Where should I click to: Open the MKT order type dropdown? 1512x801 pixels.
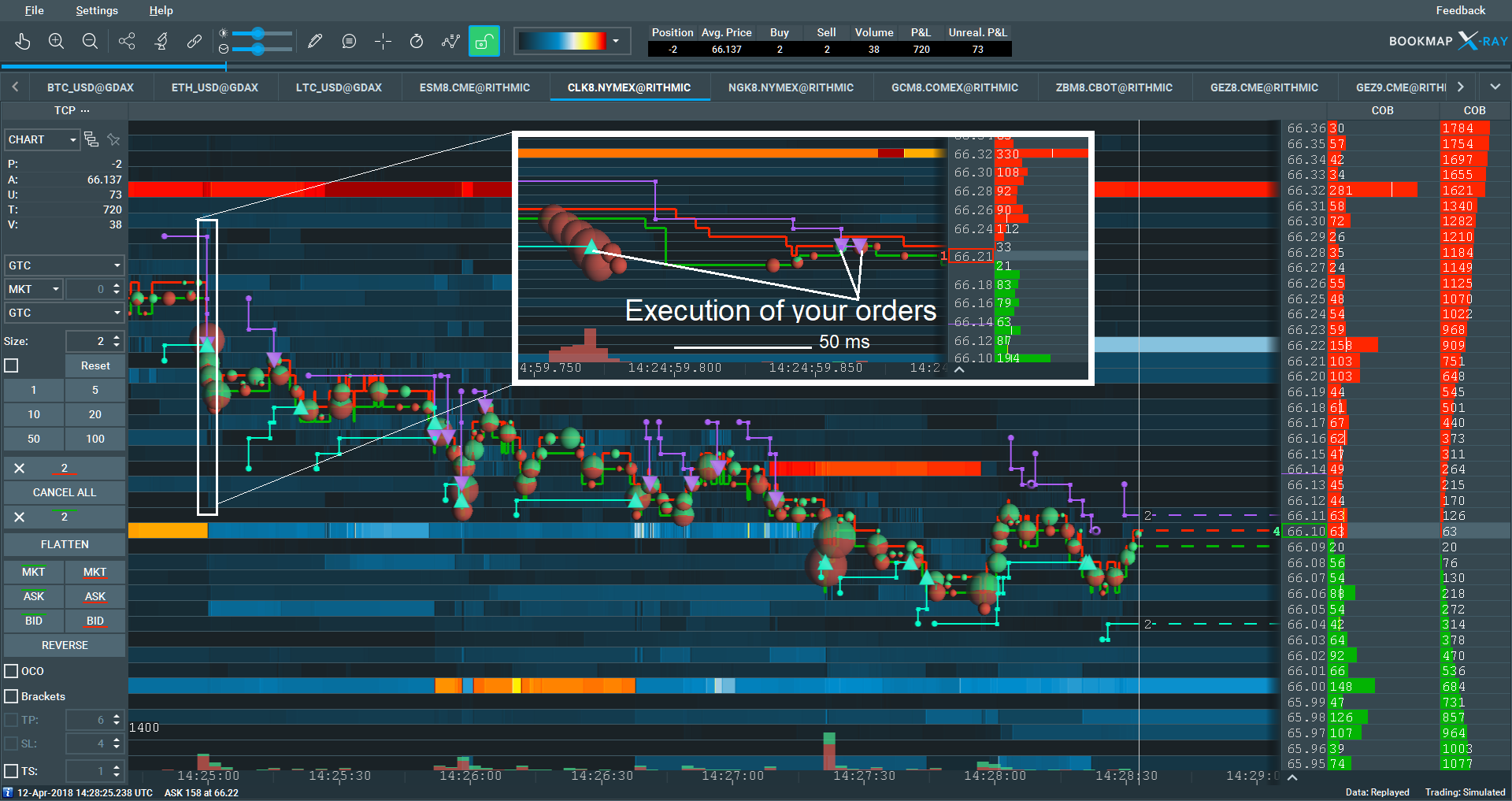pos(34,289)
